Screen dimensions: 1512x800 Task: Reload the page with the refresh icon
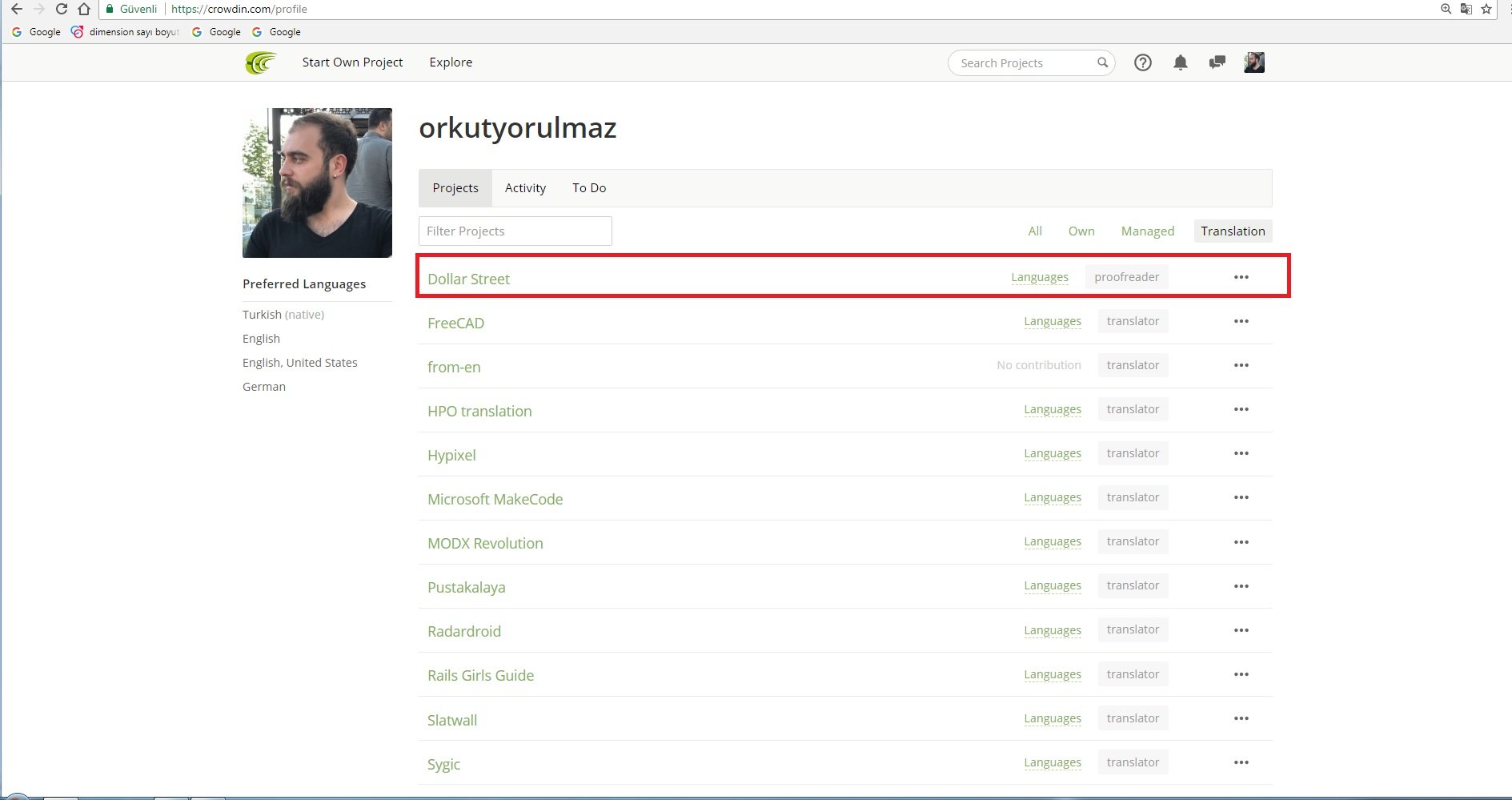click(x=61, y=10)
